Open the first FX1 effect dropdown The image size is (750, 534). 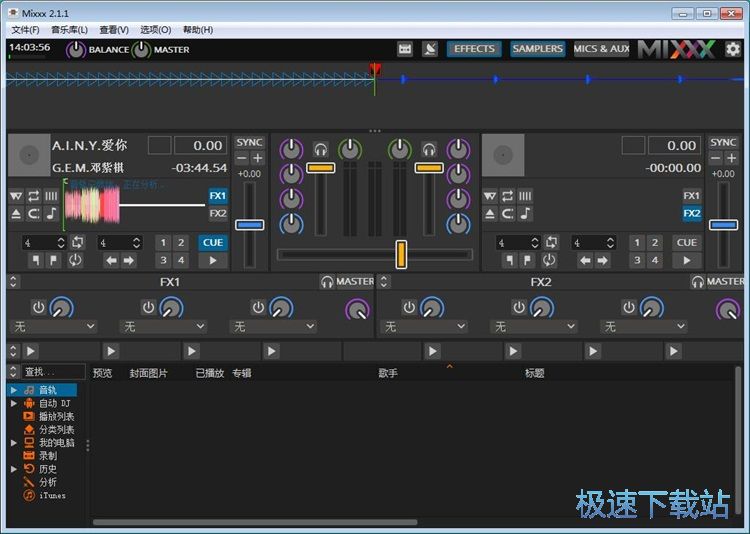tap(53, 327)
